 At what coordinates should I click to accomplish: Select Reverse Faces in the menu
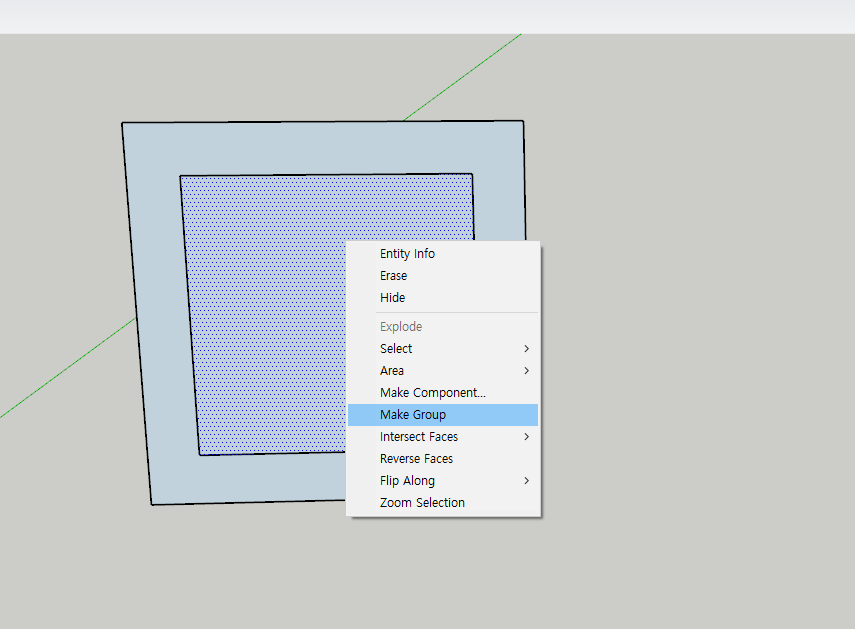point(443,459)
